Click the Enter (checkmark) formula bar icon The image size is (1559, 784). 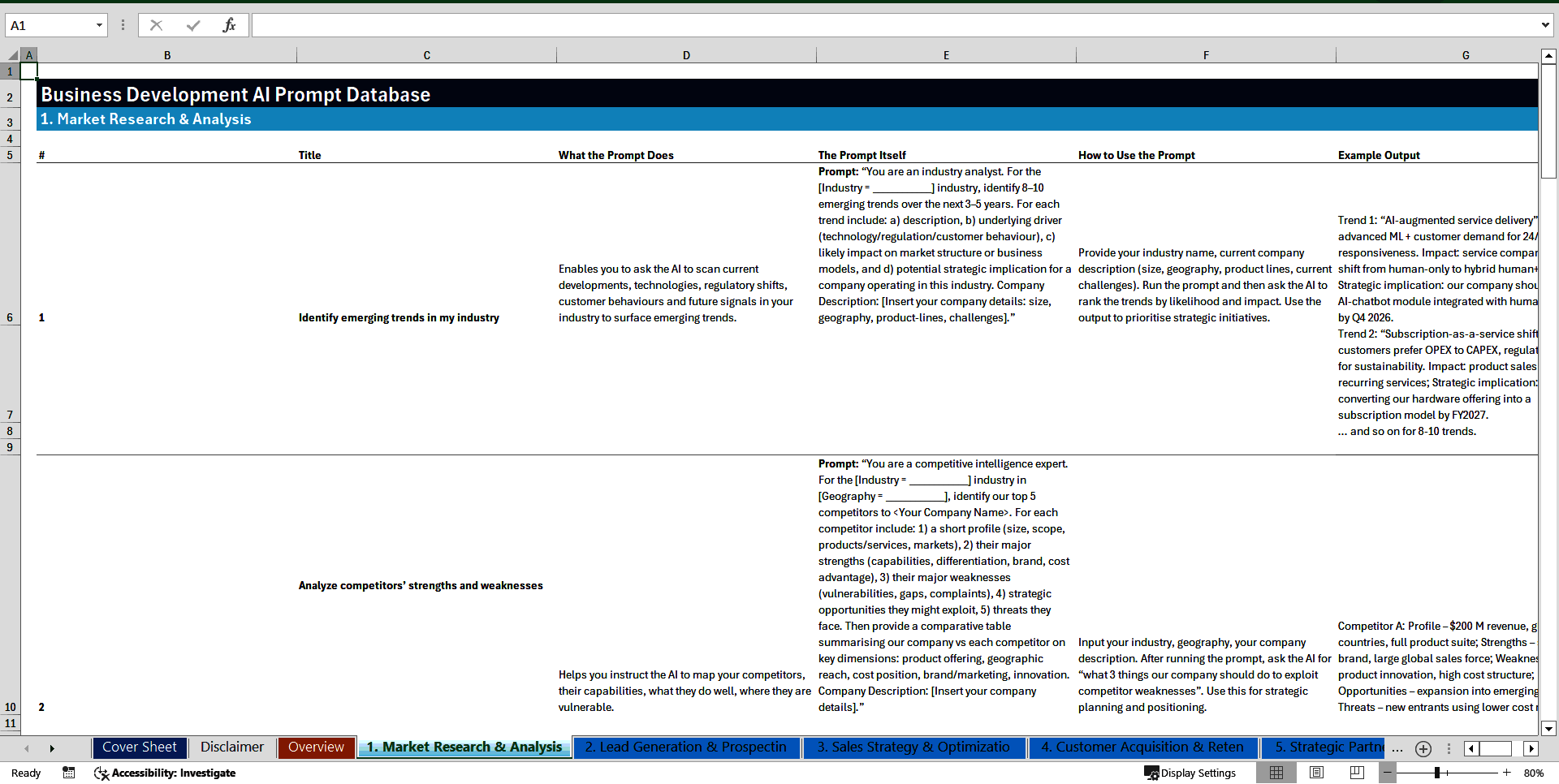tap(193, 25)
